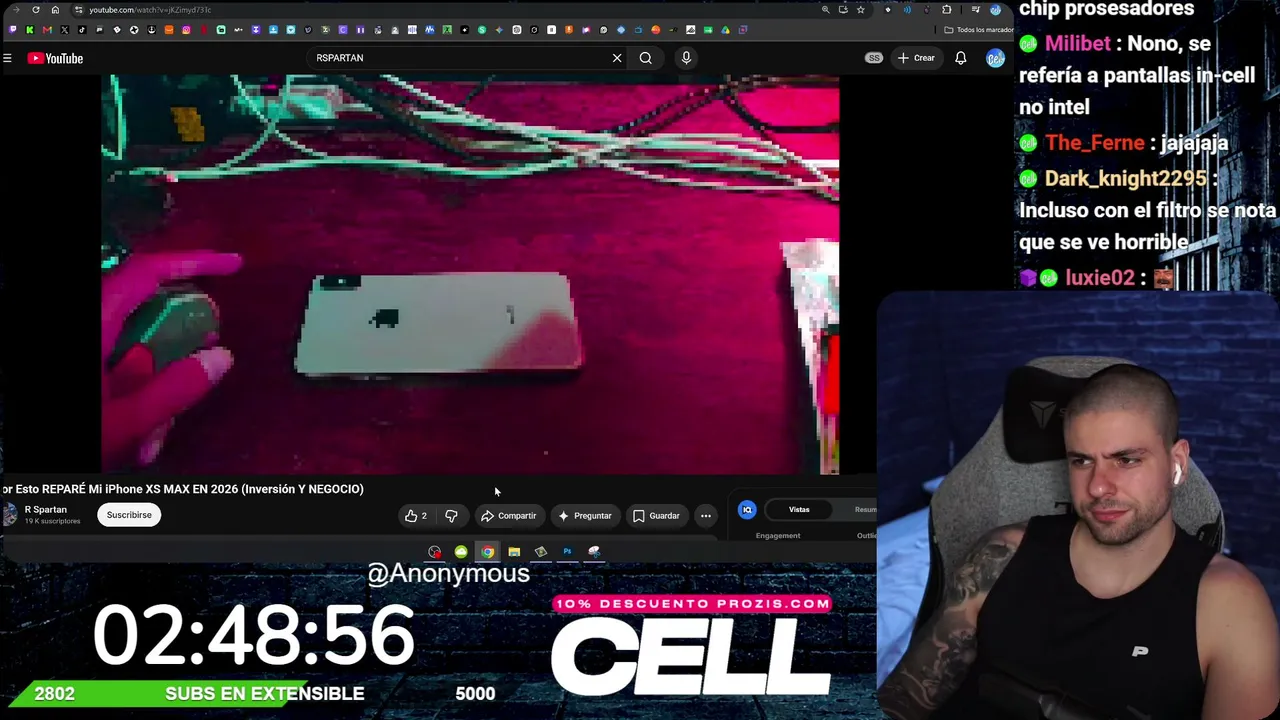Select the Engagement tab
1280x720 pixels.
(778, 536)
